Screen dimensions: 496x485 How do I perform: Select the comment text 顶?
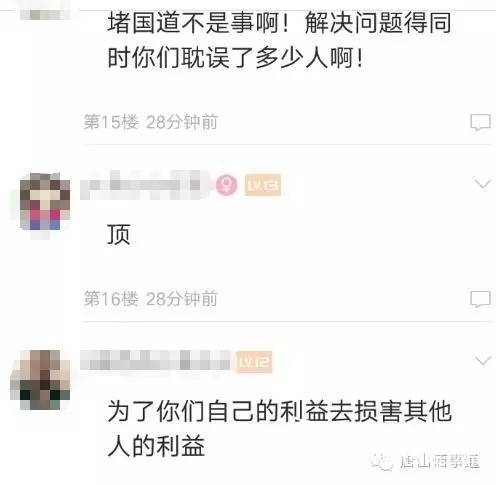(119, 234)
